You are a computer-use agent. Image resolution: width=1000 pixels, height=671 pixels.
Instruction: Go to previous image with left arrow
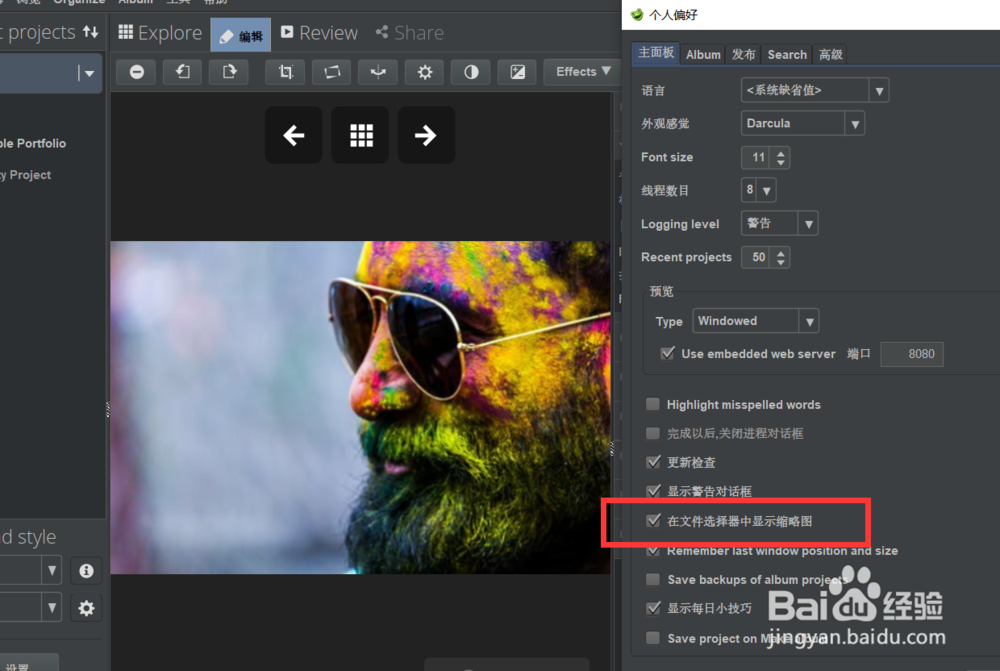tap(293, 135)
